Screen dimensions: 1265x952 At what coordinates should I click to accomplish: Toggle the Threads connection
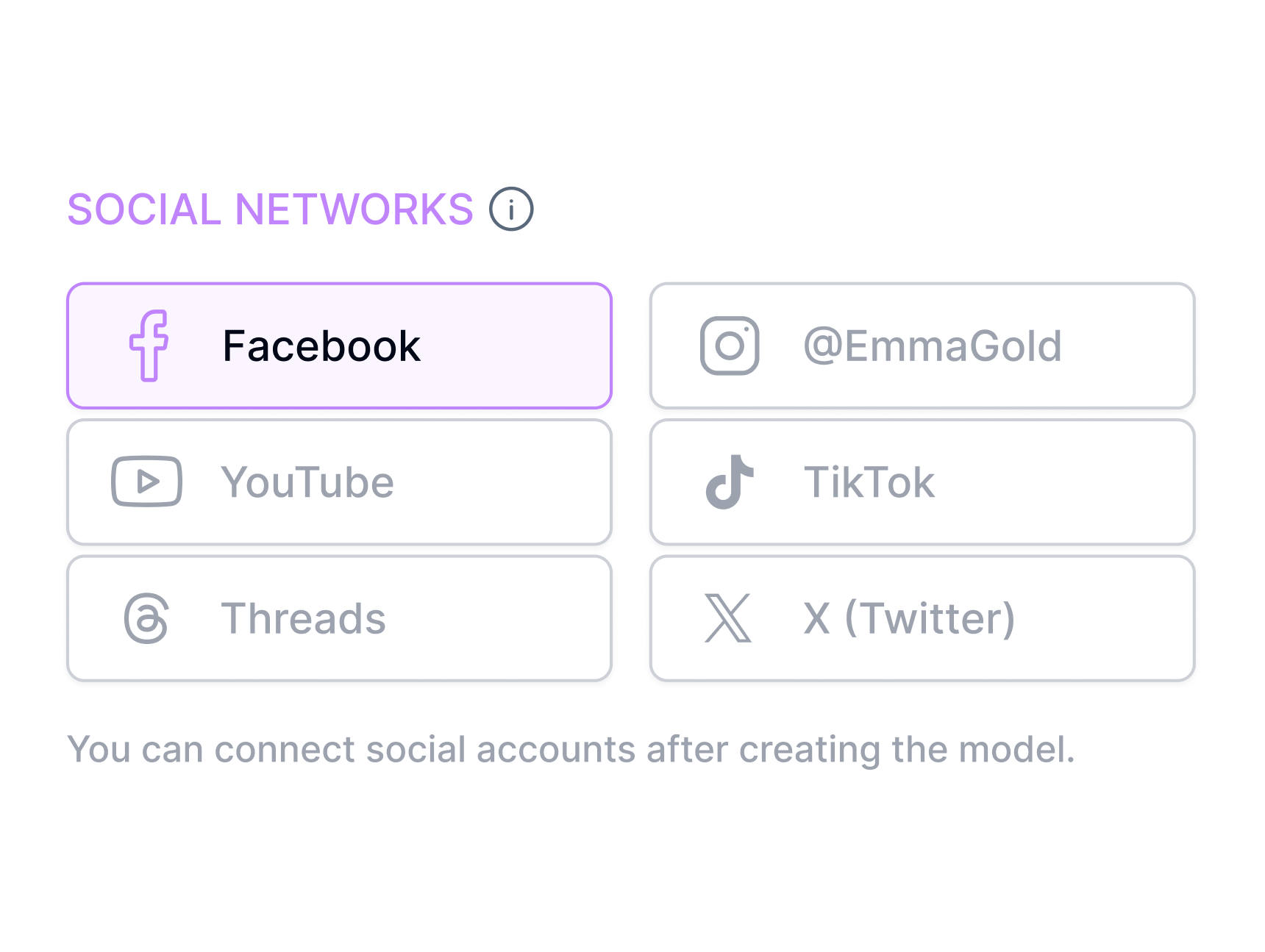coord(339,618)
